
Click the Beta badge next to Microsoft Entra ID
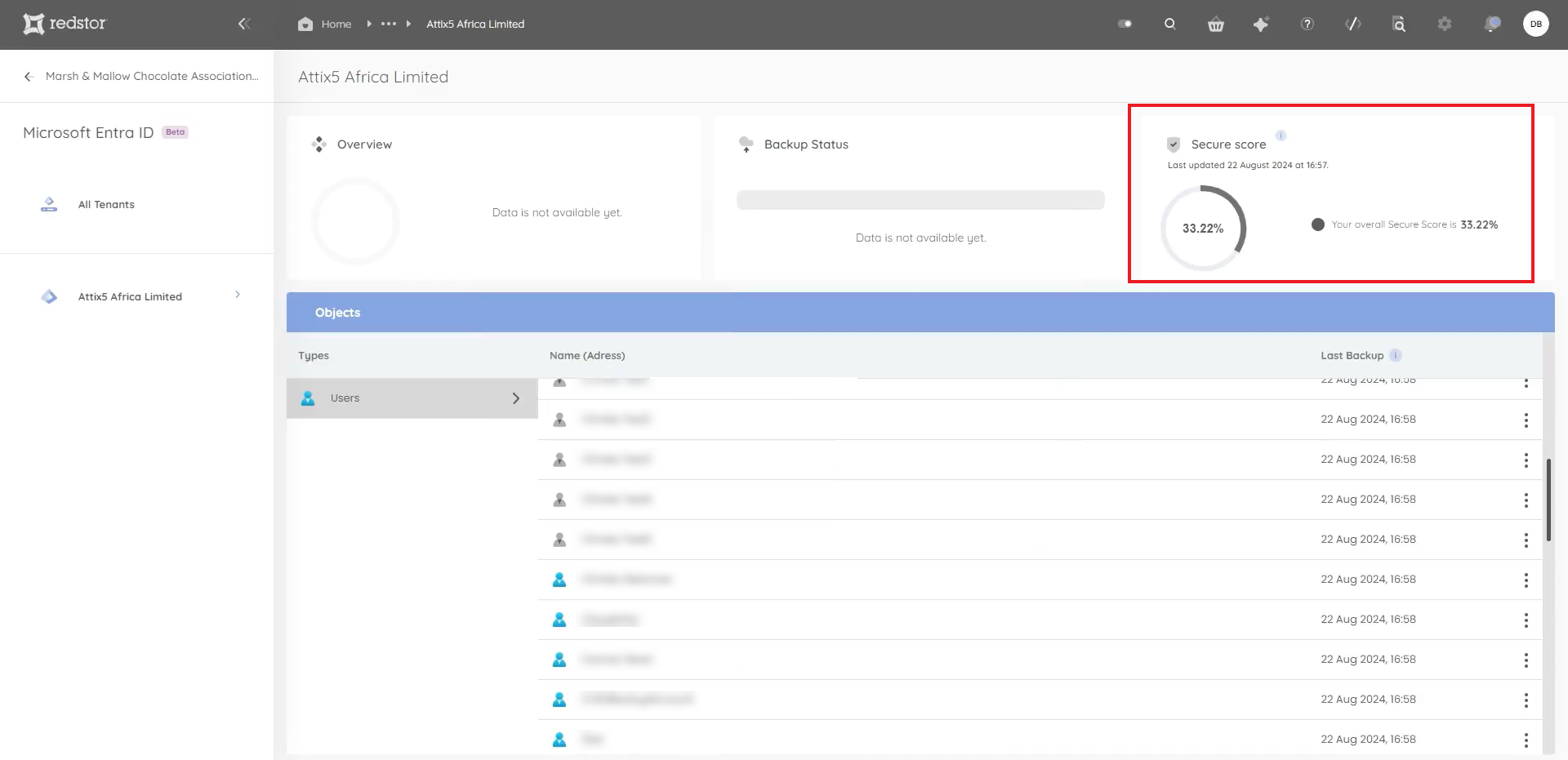(175, 132)
